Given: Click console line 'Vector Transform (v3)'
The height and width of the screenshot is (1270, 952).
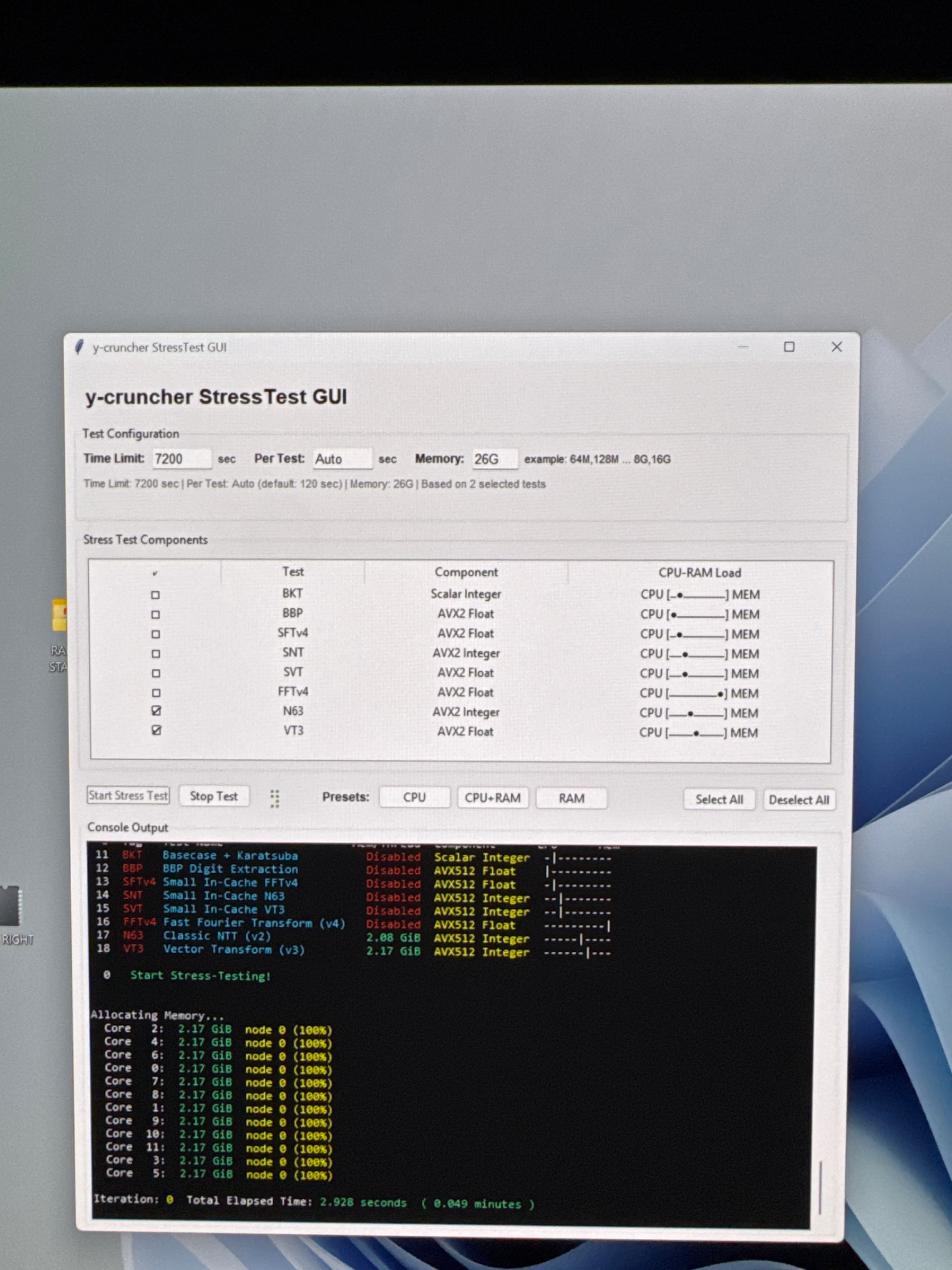Looking at the screenshot, I should pos(234,950).
